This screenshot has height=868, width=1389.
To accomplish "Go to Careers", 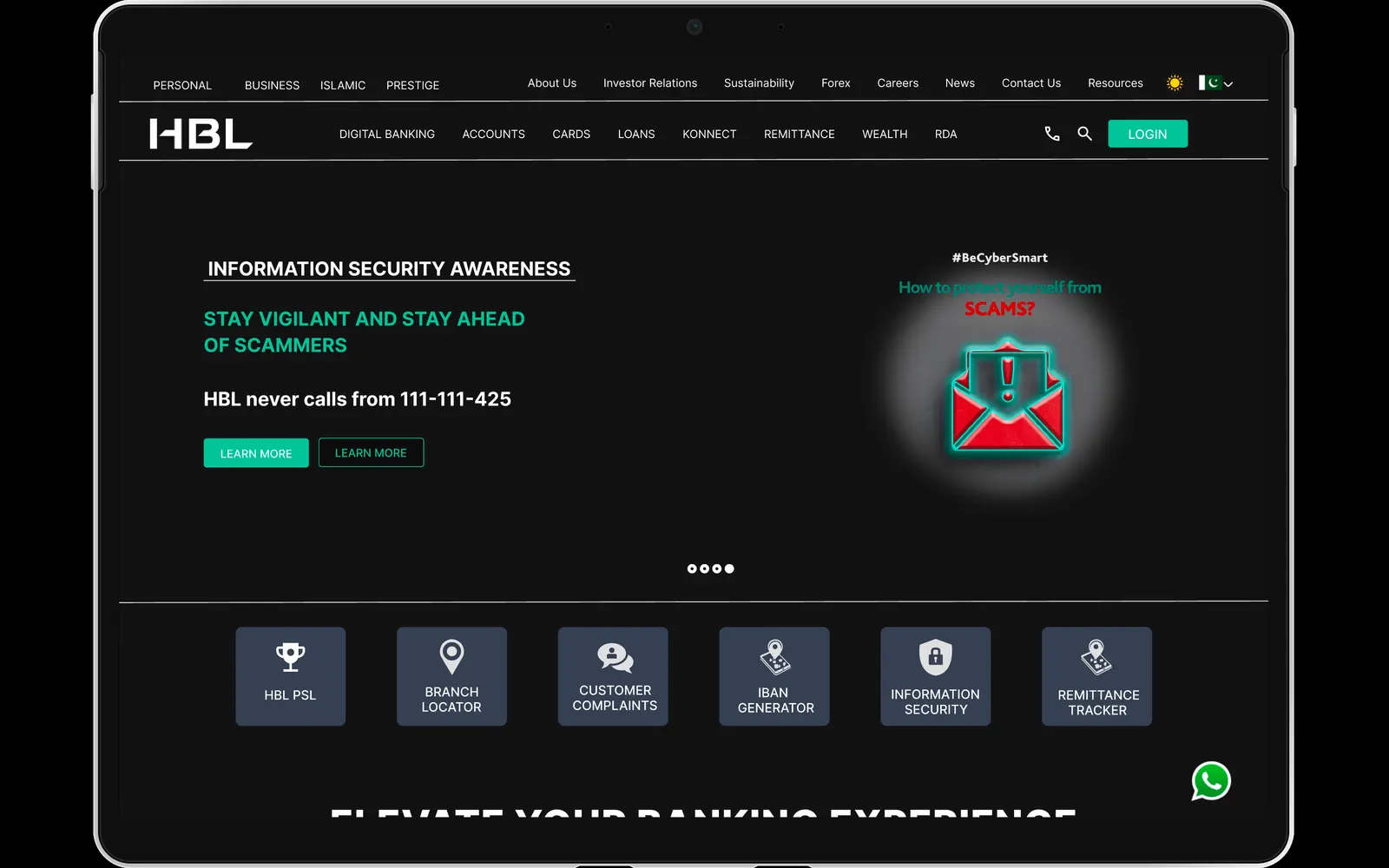I will coord(898,83).
